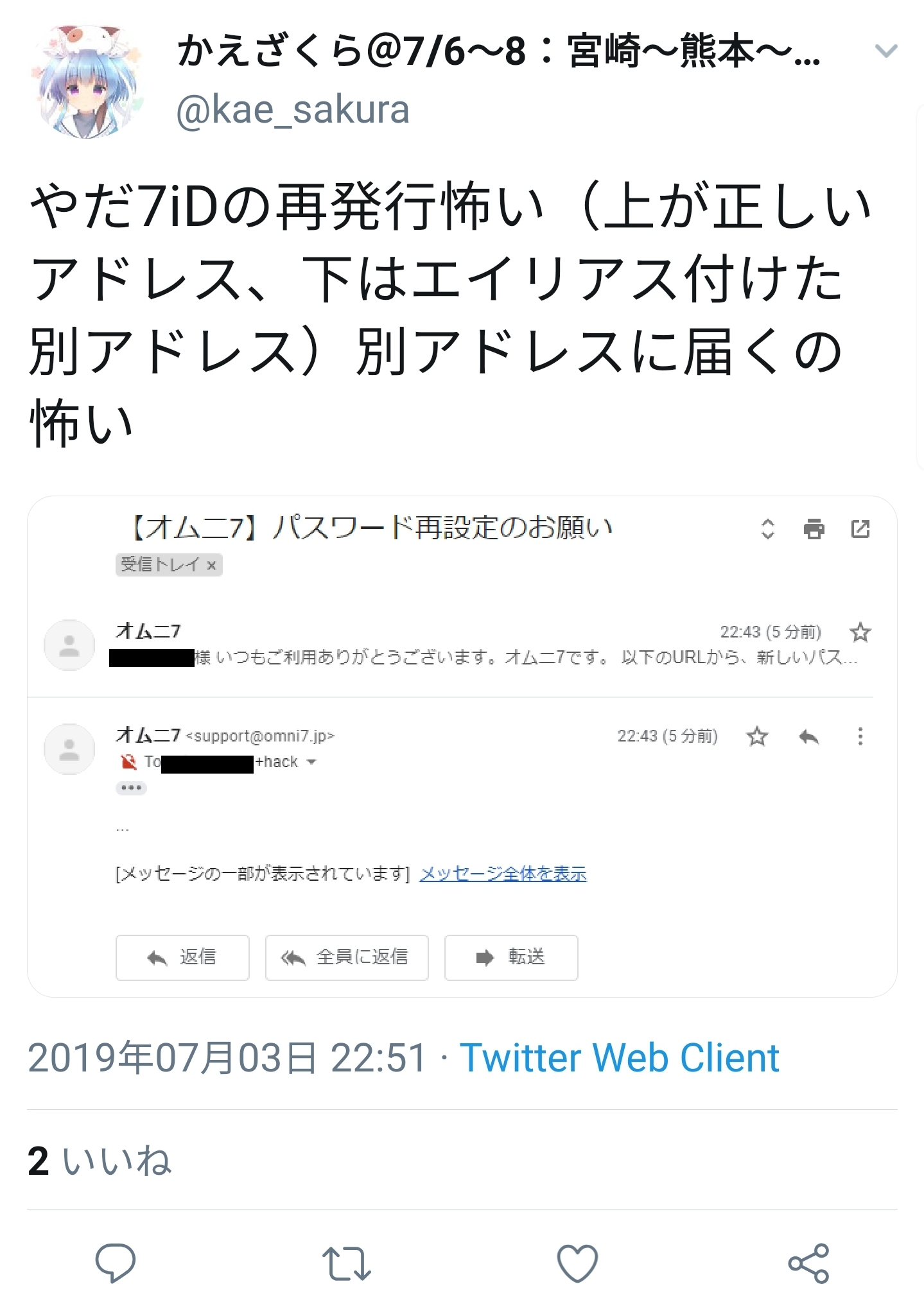Show trimmed content ellipsis button
The width and height of the screenshot is (924, 1309).
pyautogui.click(x=131, y=788)
